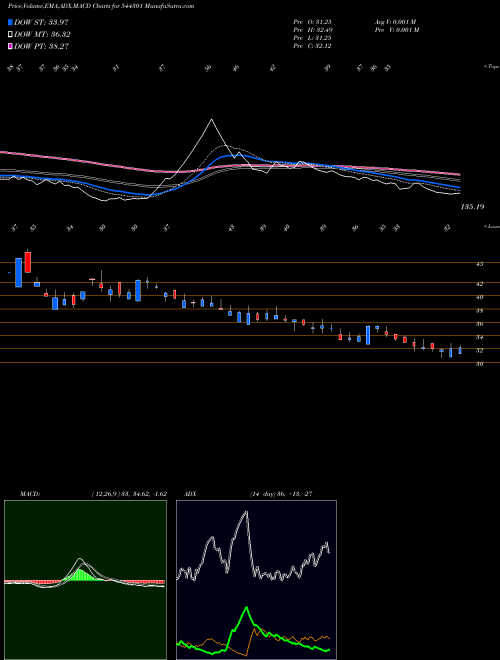Click the 30 price axis label

[x=479, y=364]
